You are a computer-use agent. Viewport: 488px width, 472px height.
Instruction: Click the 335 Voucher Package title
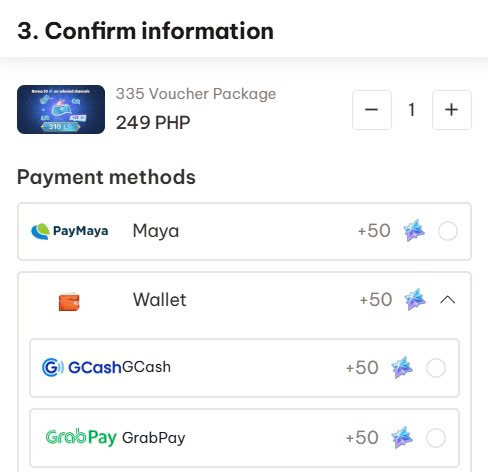tap(196, 94)
